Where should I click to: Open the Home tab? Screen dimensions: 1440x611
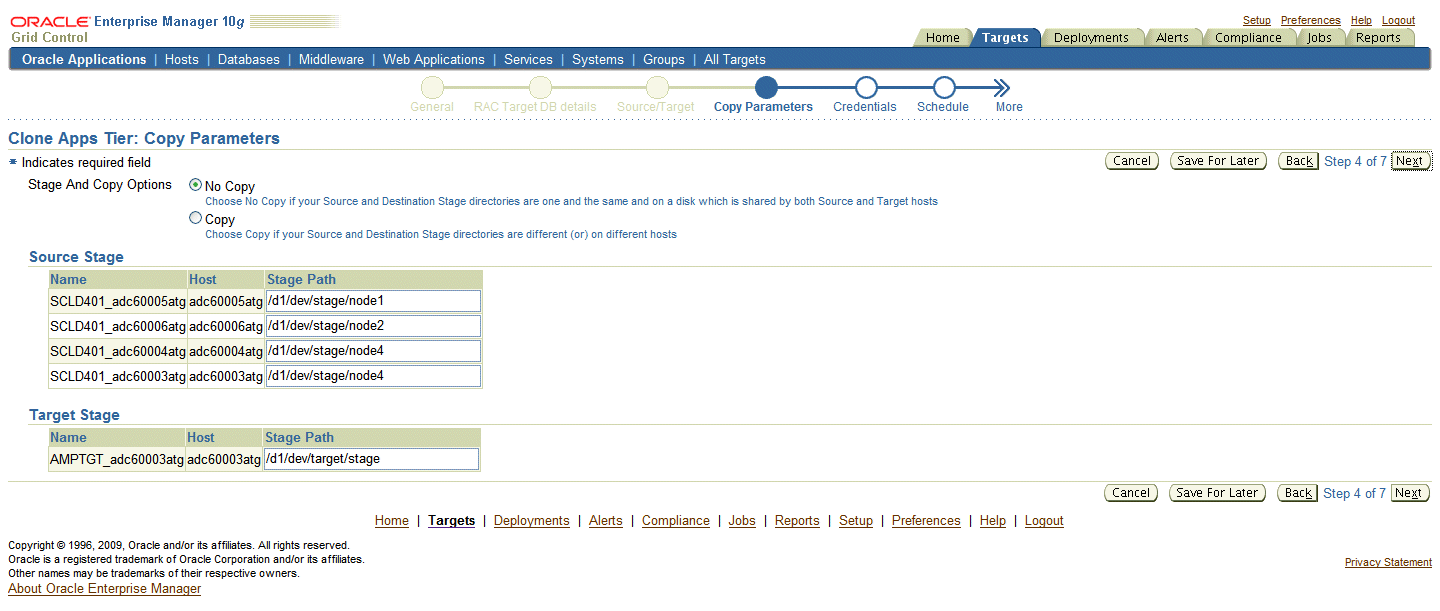coord(942,38)
